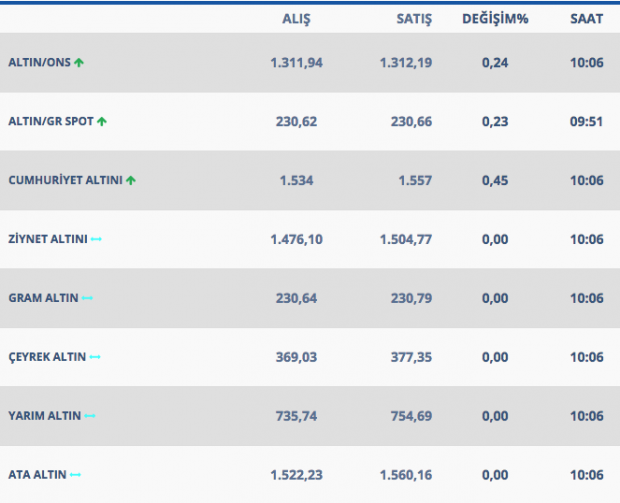Screen dimensions: 620x503
Task: Click the sideways arrow beside YARIM ALTIN
Action: point(90,416)
